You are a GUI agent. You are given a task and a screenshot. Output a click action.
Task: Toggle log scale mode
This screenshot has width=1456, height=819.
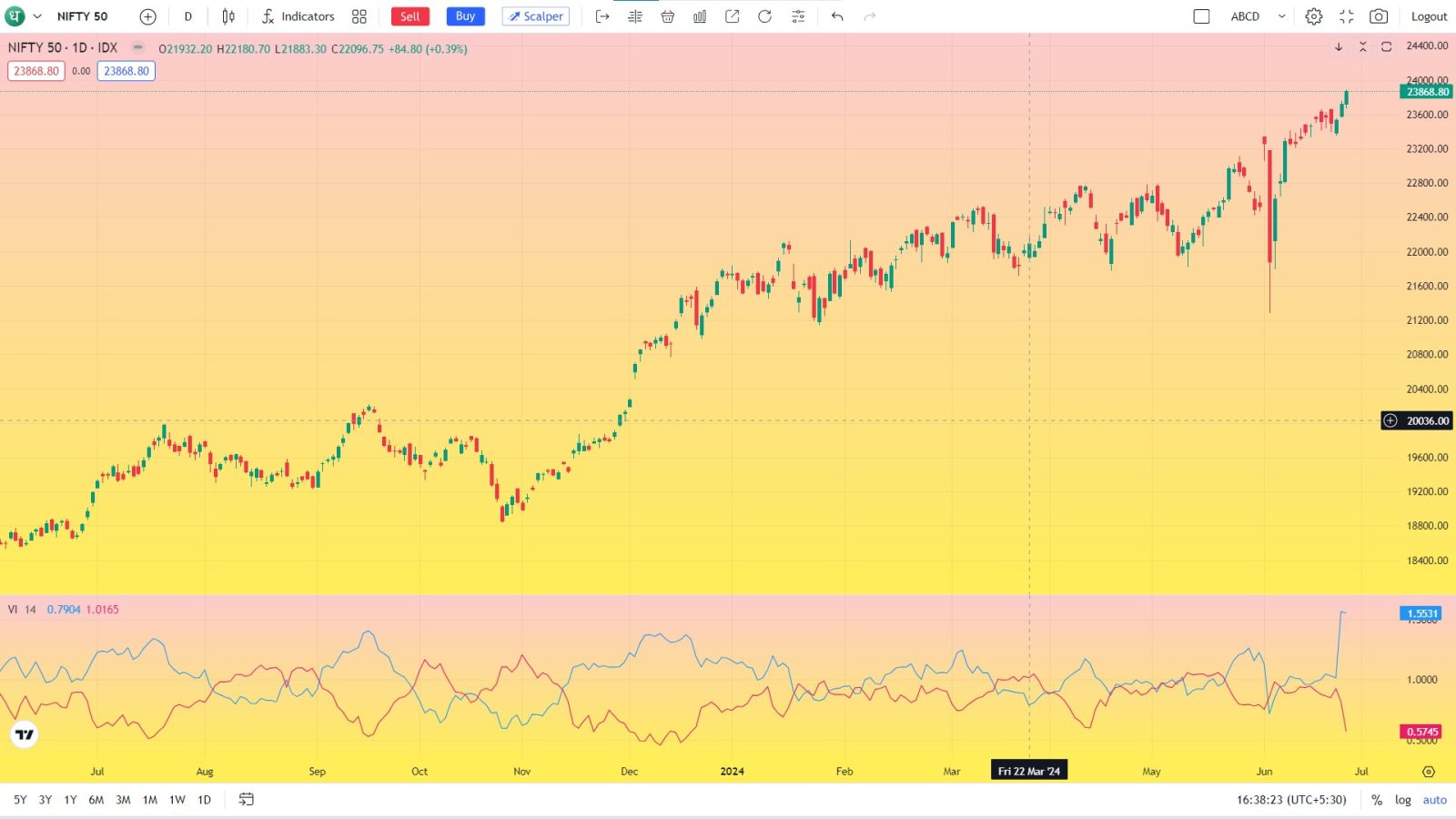tap(1403, 800)
